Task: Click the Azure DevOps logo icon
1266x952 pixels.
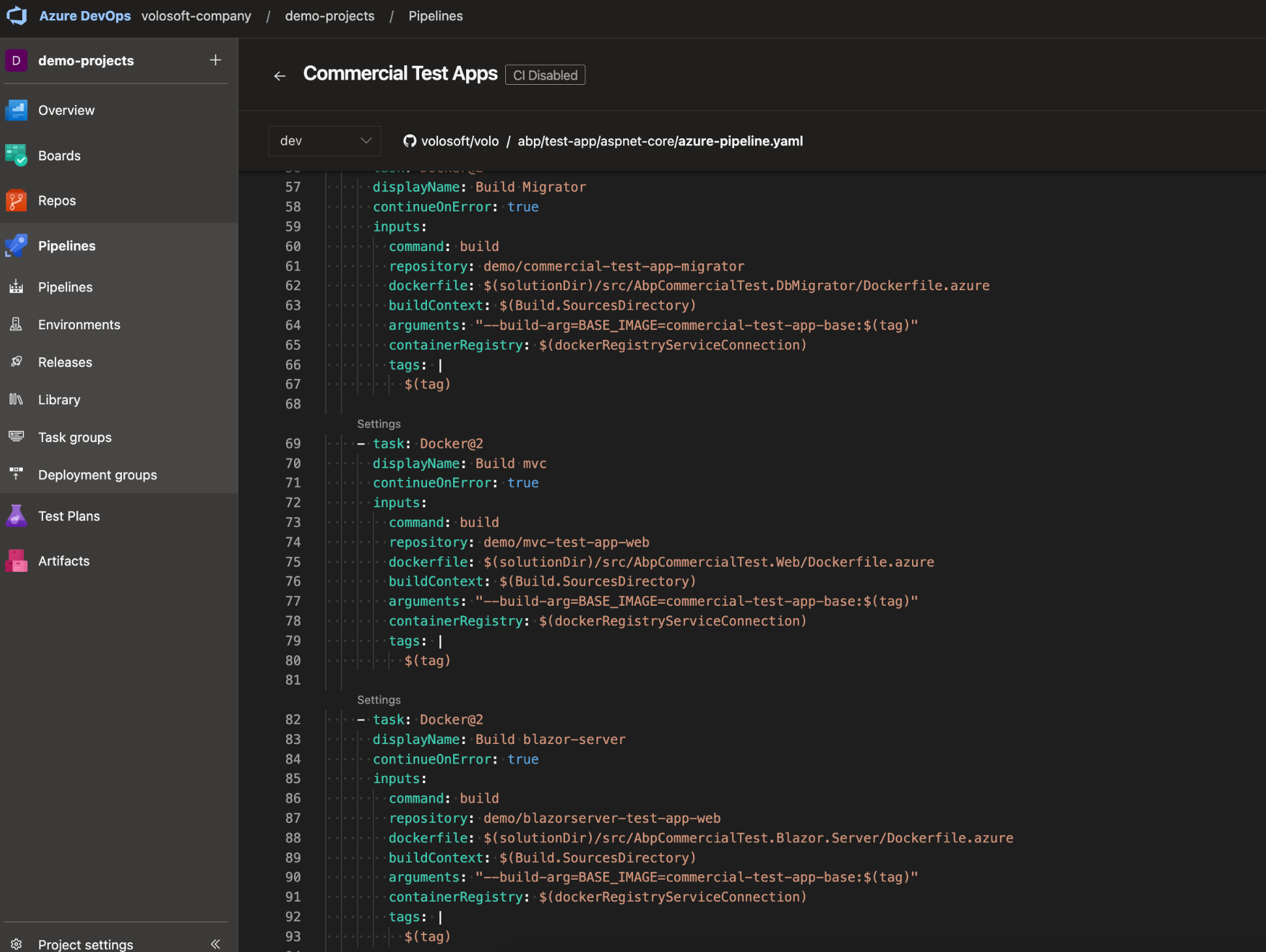Action: (17, 16)
